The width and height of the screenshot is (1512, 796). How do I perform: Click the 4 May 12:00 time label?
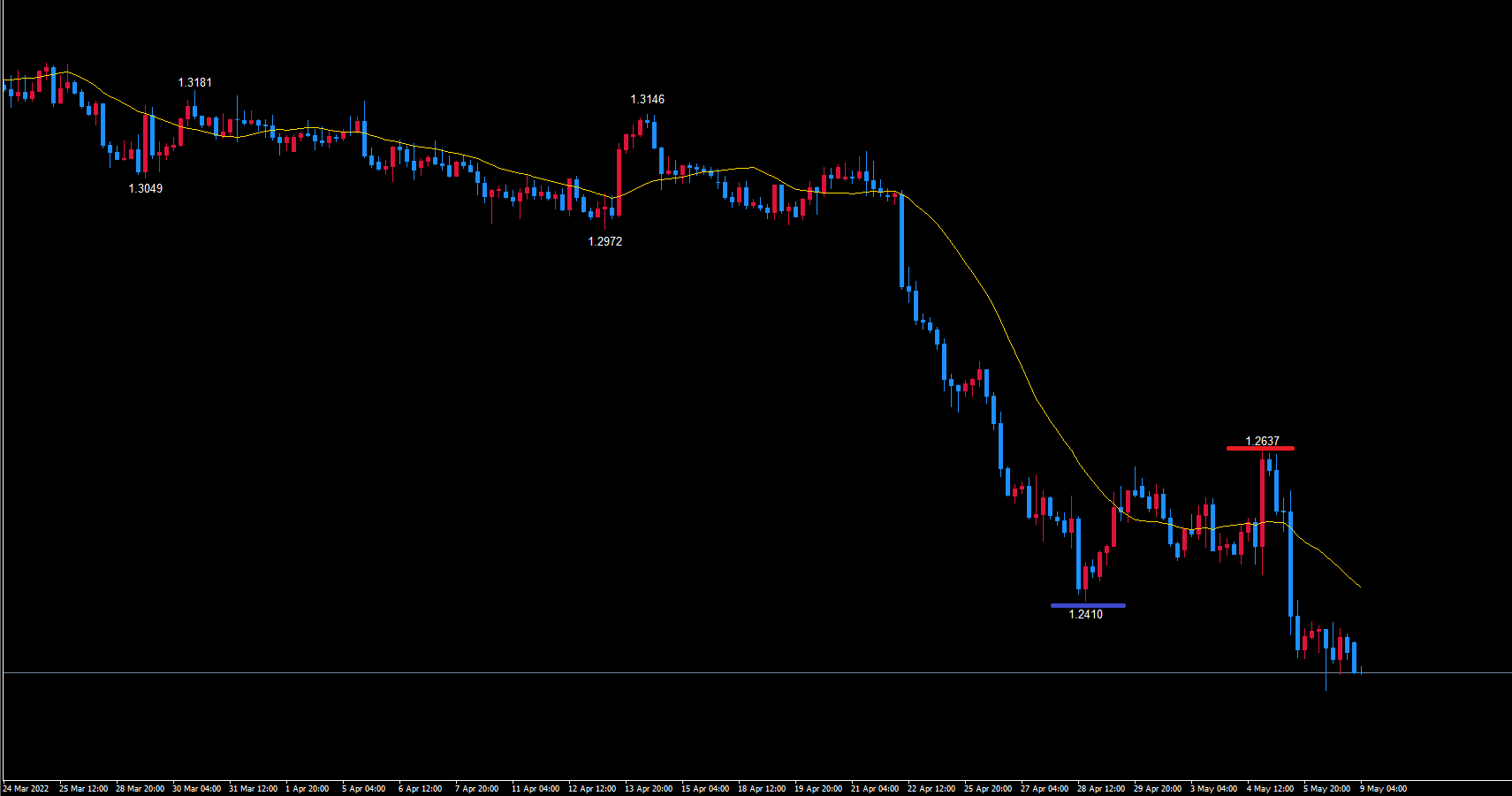point(1270,788)
